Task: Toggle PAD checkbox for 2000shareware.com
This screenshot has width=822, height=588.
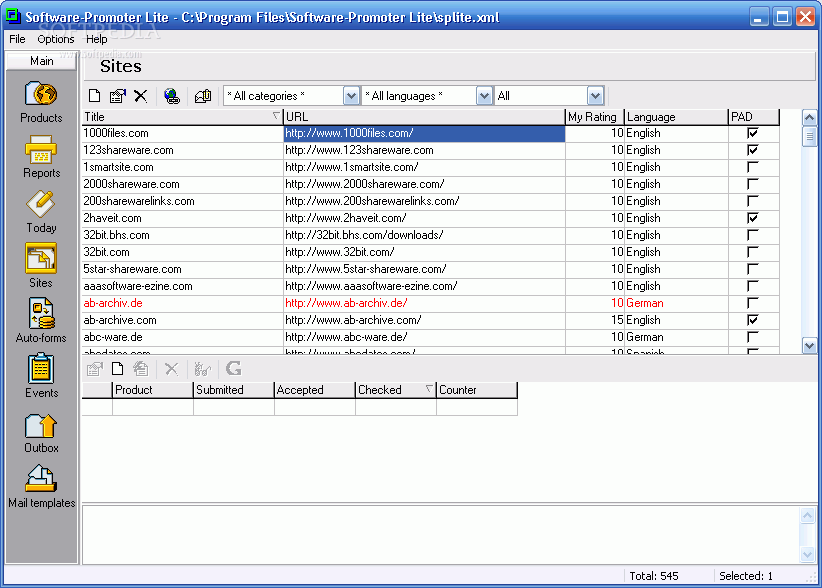Action: 753,184
